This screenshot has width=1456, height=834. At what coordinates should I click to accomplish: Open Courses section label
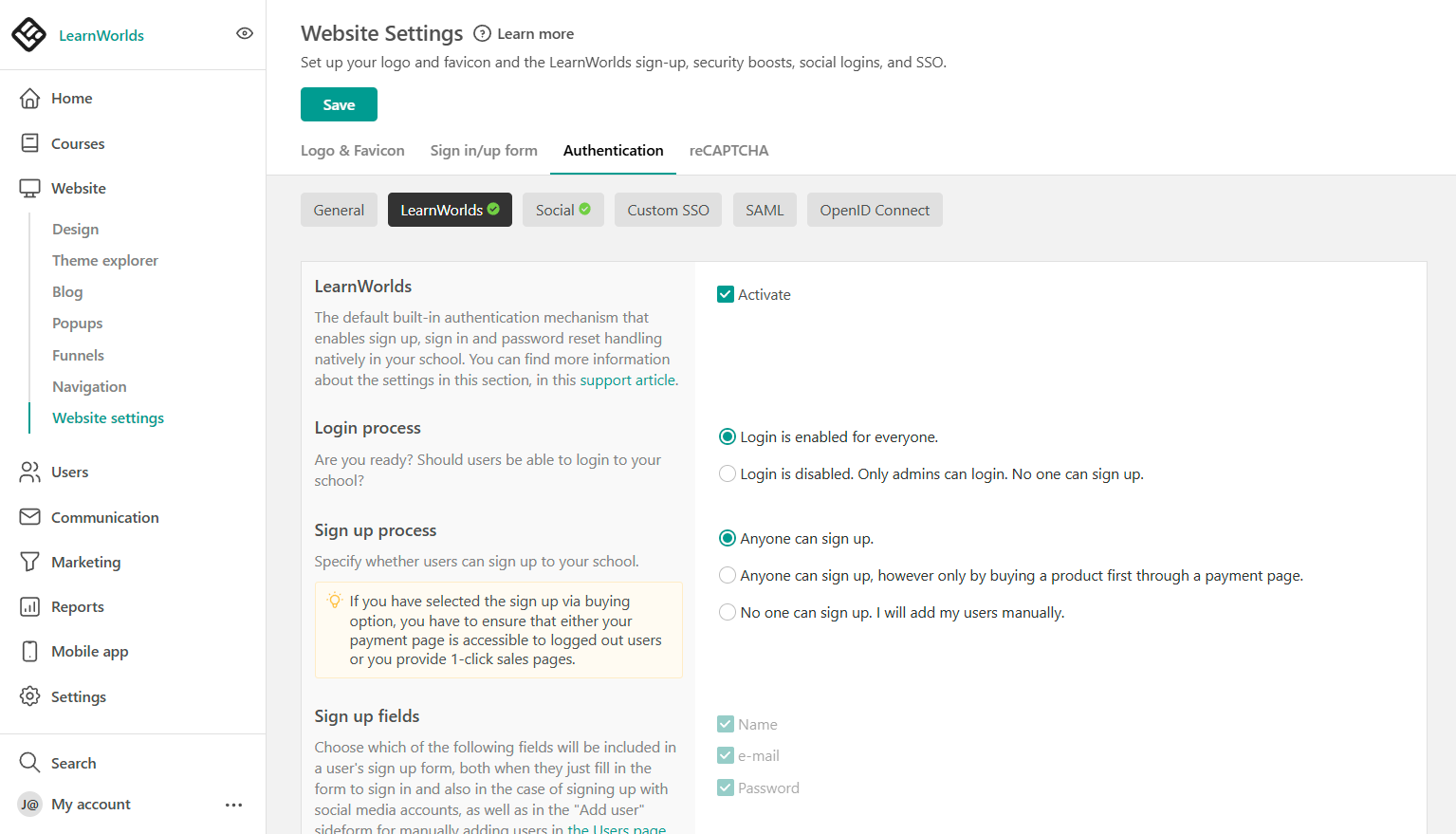pos(78,143)
